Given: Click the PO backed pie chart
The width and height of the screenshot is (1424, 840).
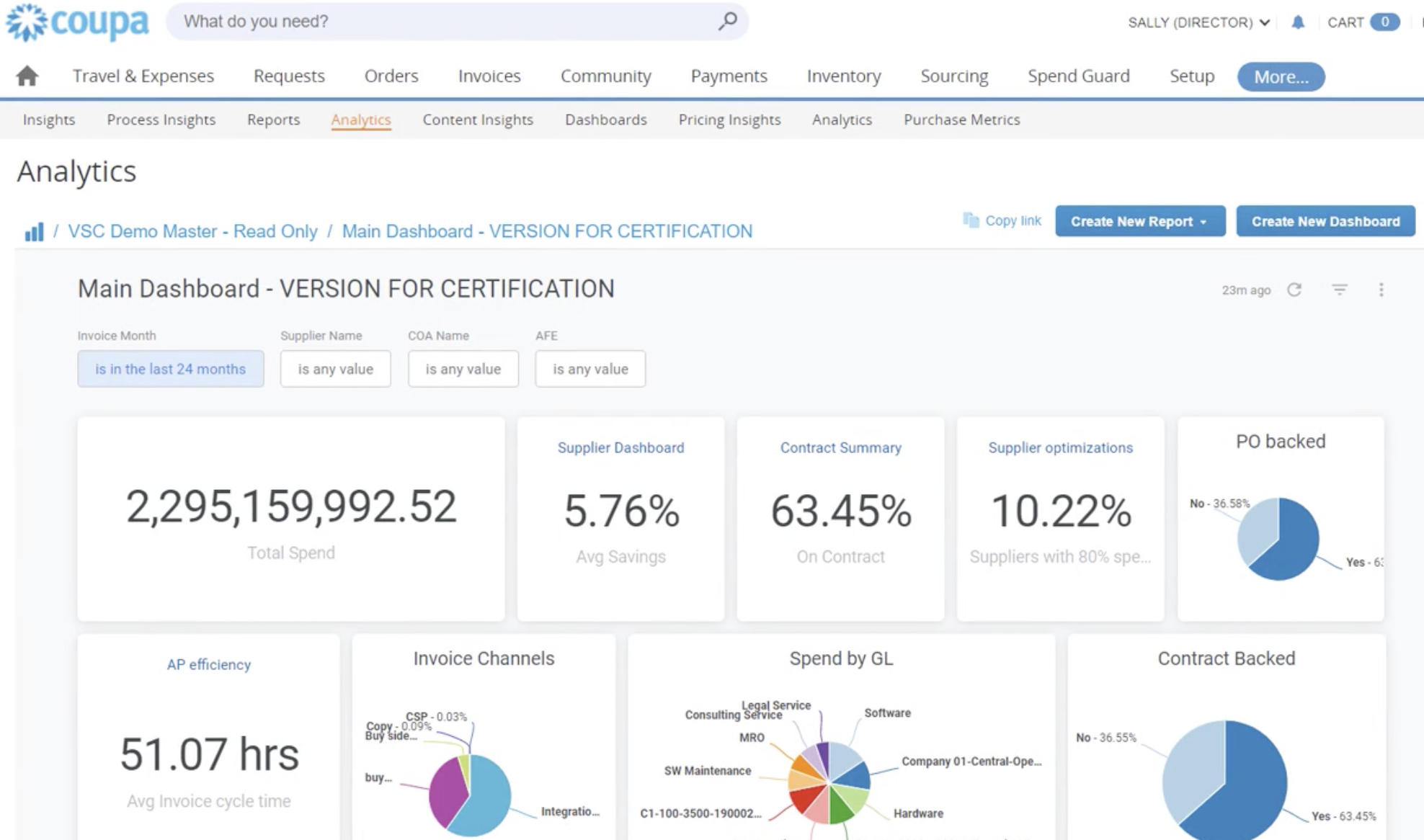Looking at the screenshot, I should click(x=1278, y=538).
